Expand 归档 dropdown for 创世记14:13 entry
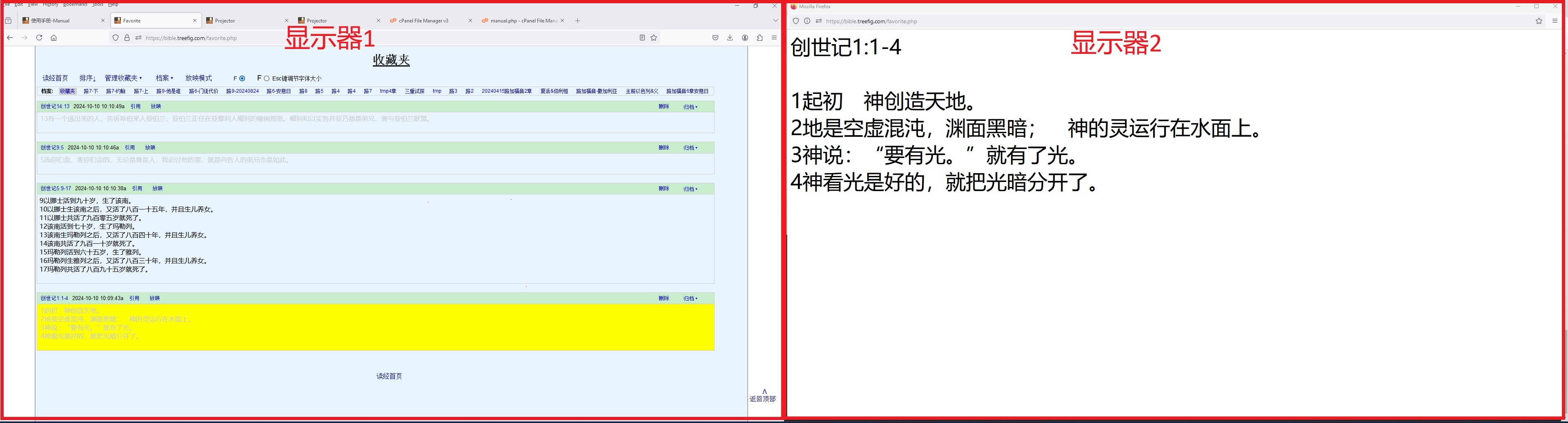 690,107
